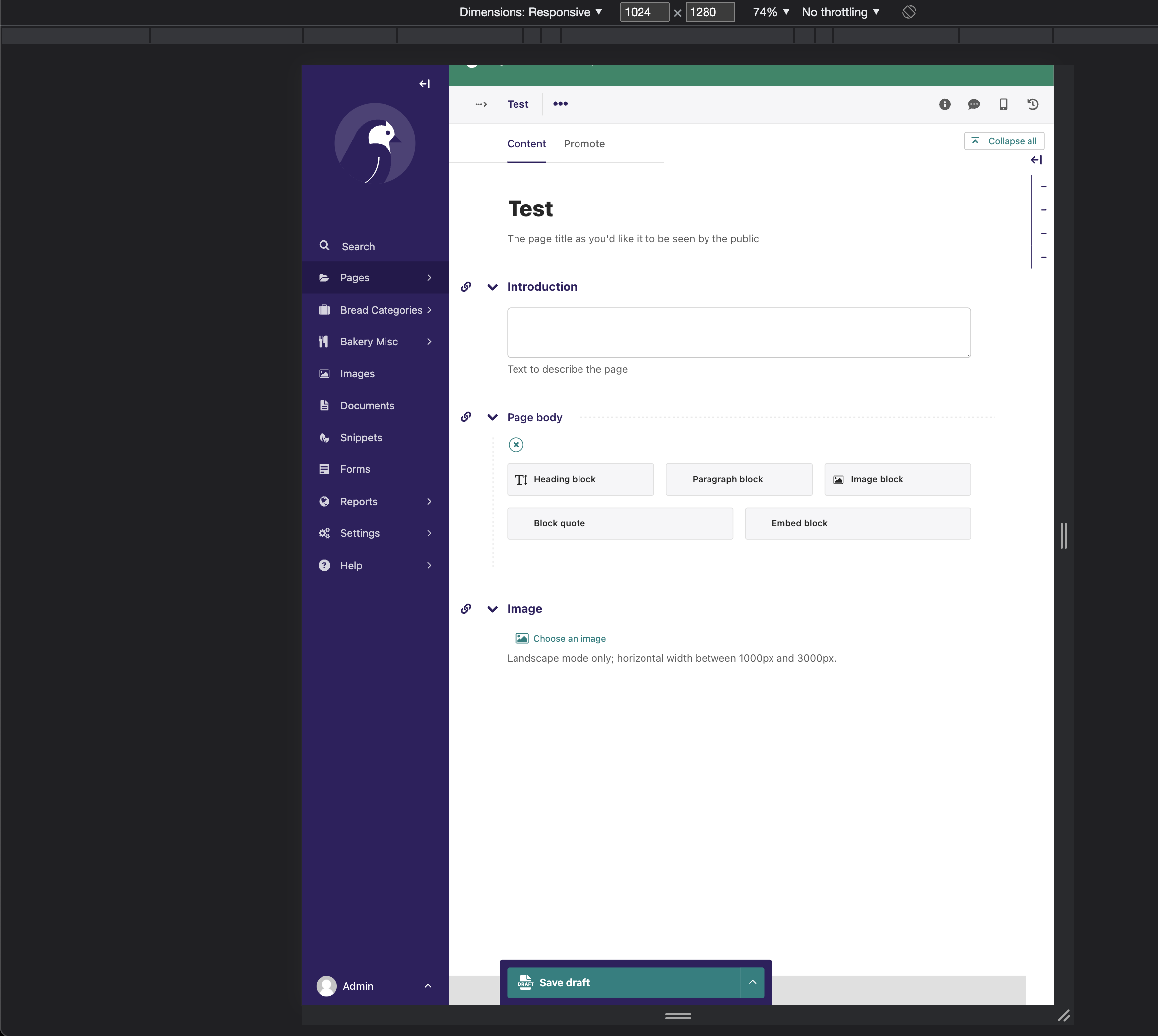Rotate device orientation in DevTools toolbar

point(909,12)
